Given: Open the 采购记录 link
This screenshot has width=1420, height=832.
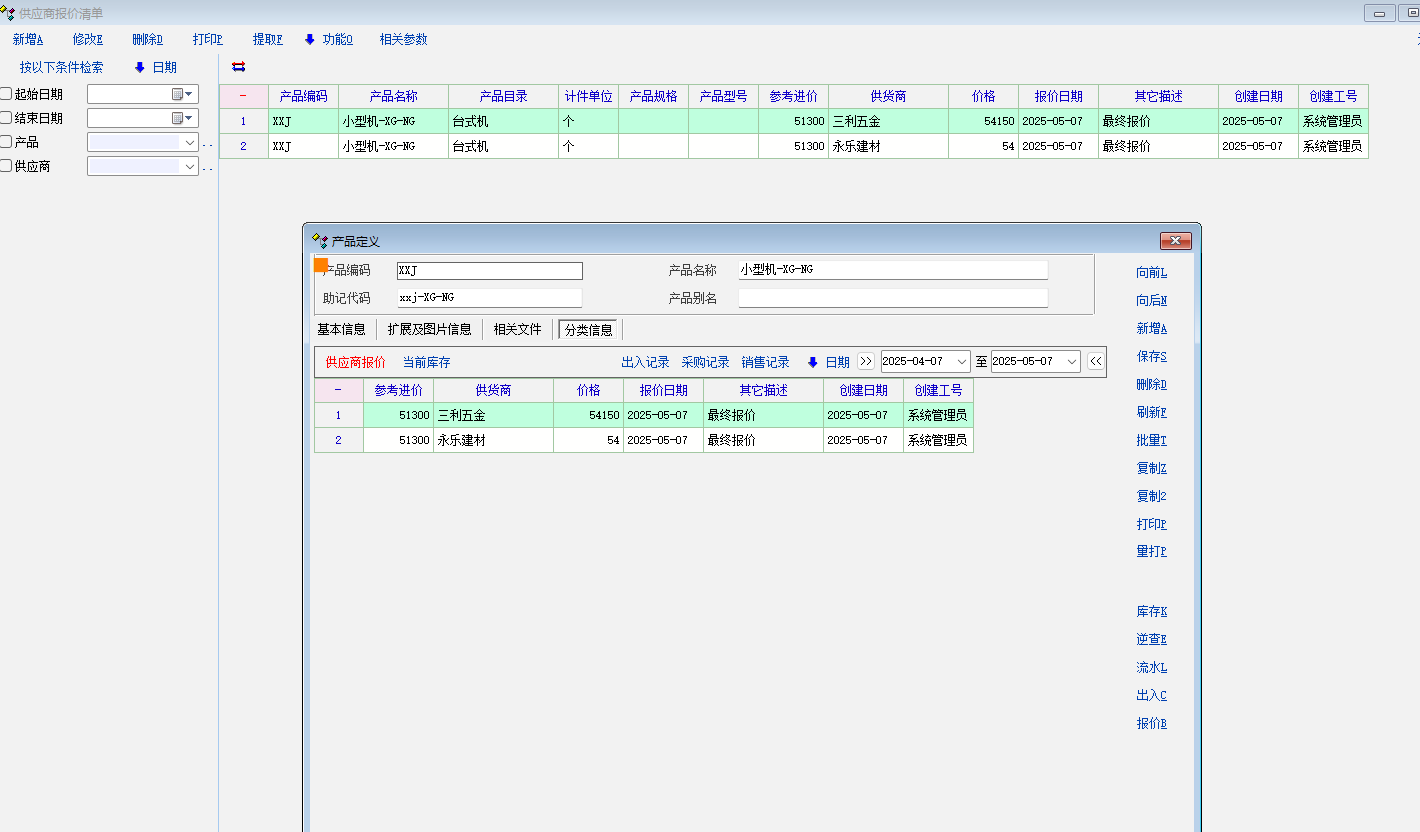Looking at the screenshot, I should click(x=705, y=362).
